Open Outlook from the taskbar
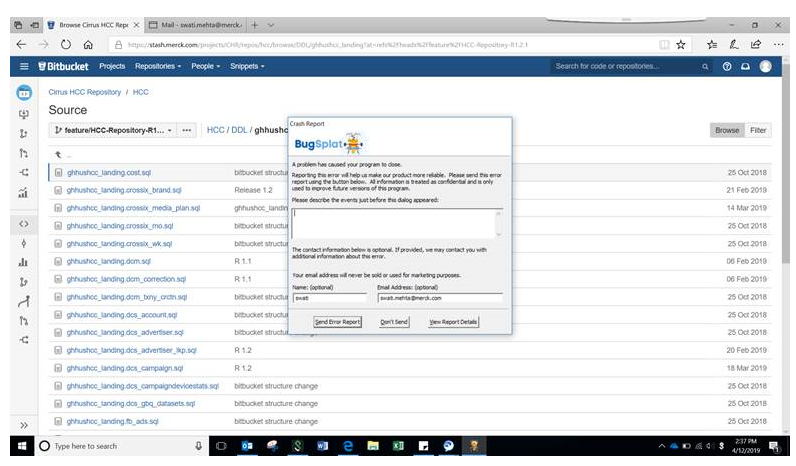Screen dimensions: 796x466 tap(247, 446)
